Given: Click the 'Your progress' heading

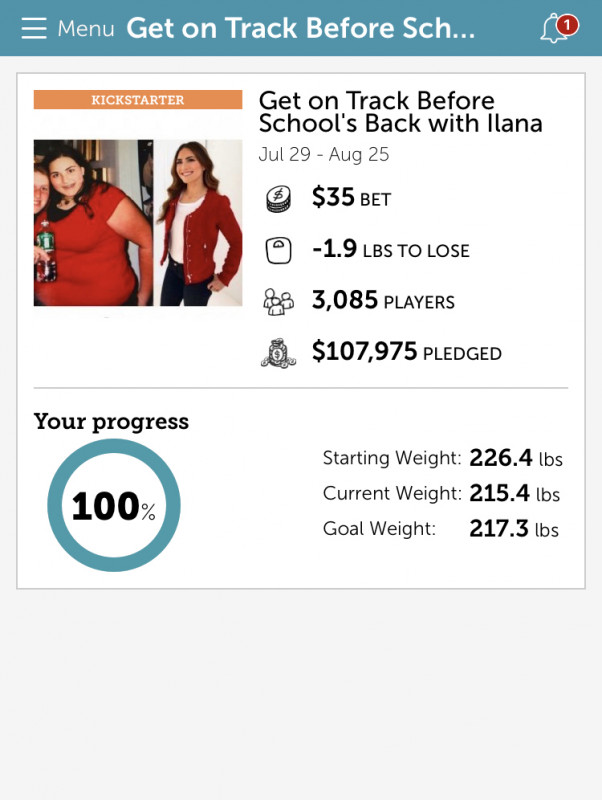Looking at the screenshot, I should (111, 422).
